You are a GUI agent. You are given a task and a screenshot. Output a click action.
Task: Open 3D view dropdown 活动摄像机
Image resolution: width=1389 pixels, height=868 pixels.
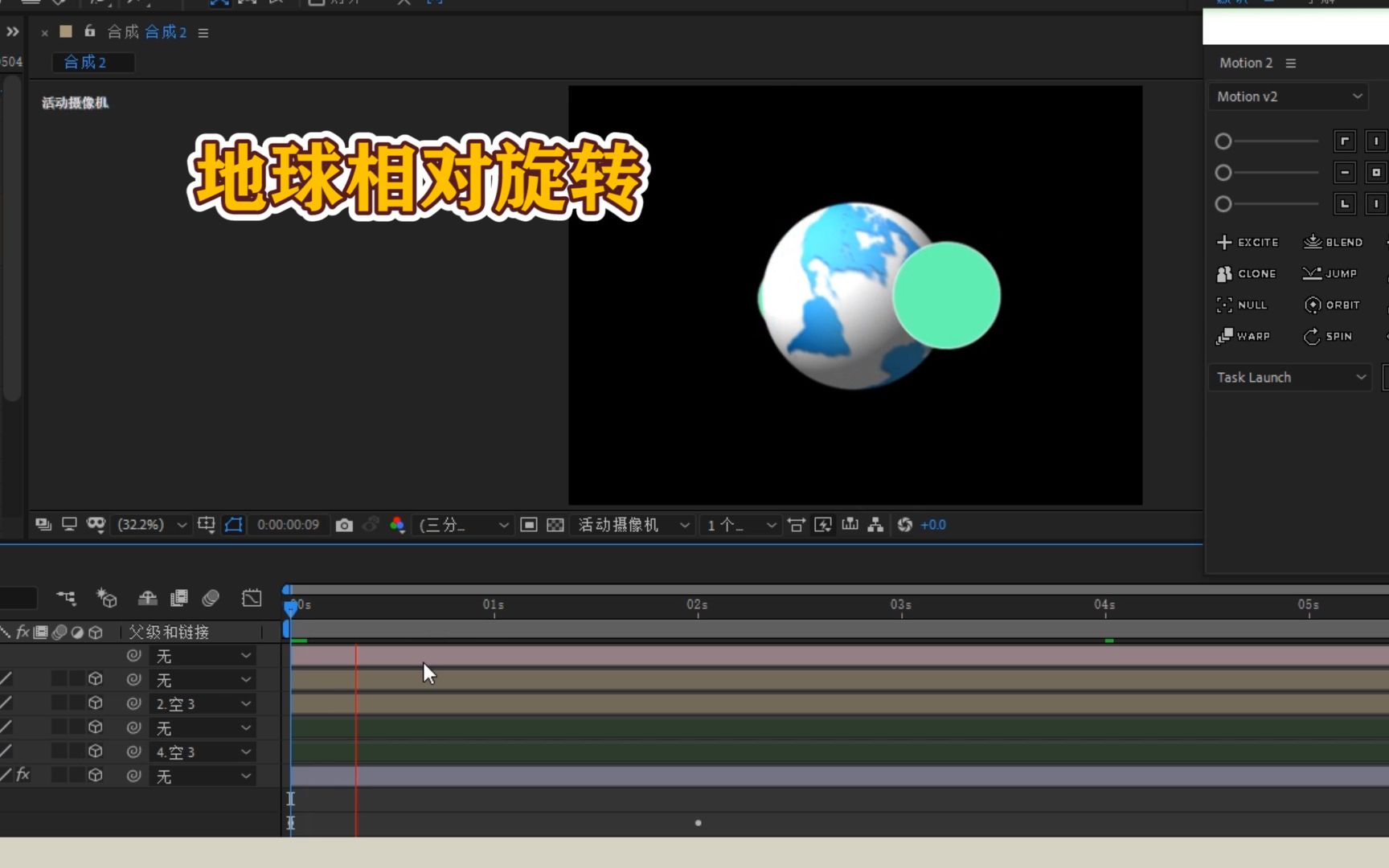[633, 525]
